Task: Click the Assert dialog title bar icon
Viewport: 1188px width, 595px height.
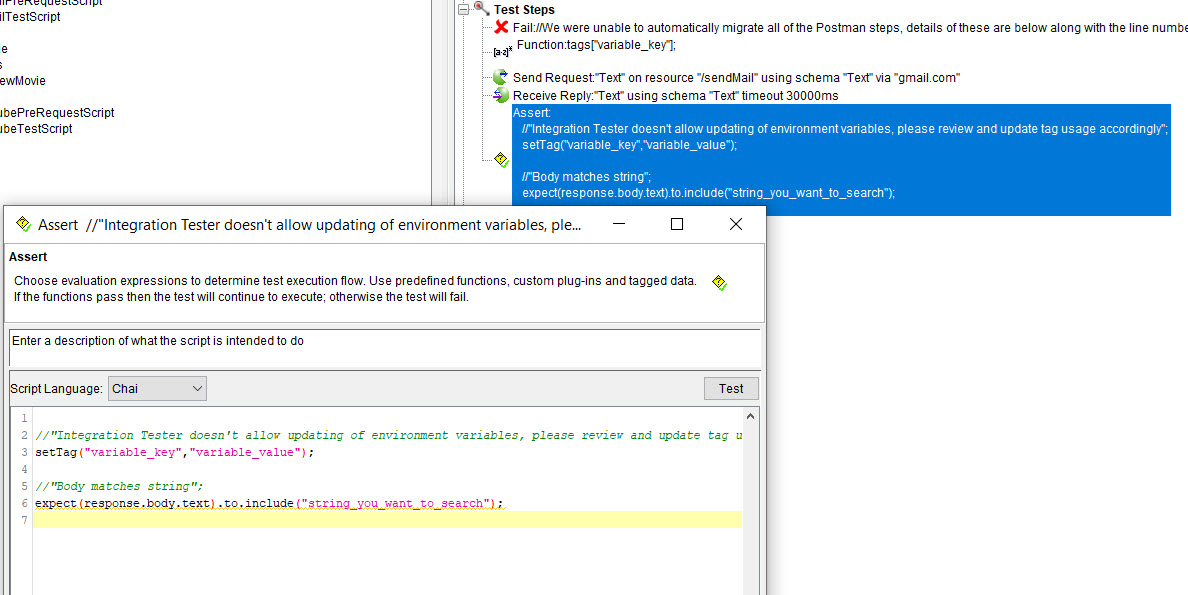Action: [22, 225]
